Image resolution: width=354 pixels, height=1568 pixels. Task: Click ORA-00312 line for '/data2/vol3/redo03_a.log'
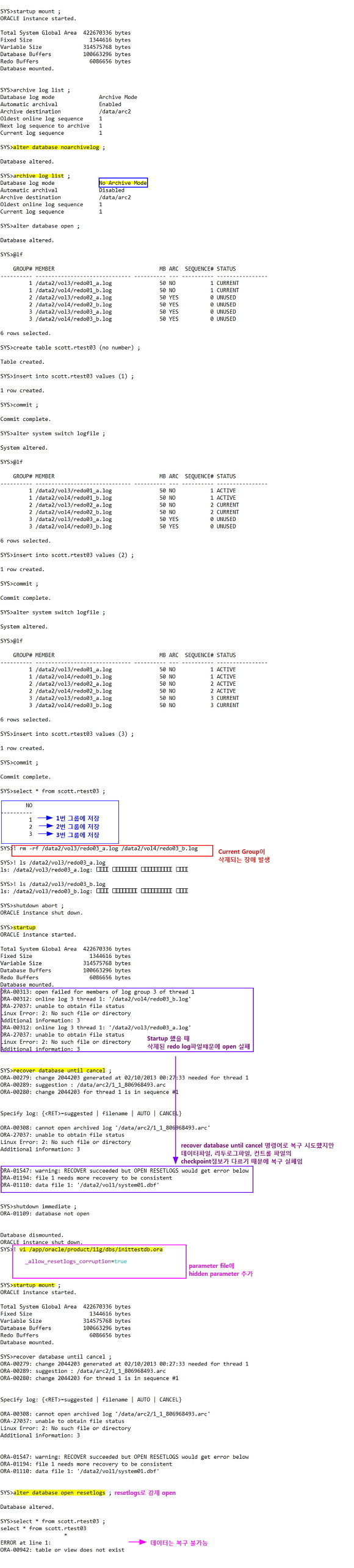point(96,1027)
